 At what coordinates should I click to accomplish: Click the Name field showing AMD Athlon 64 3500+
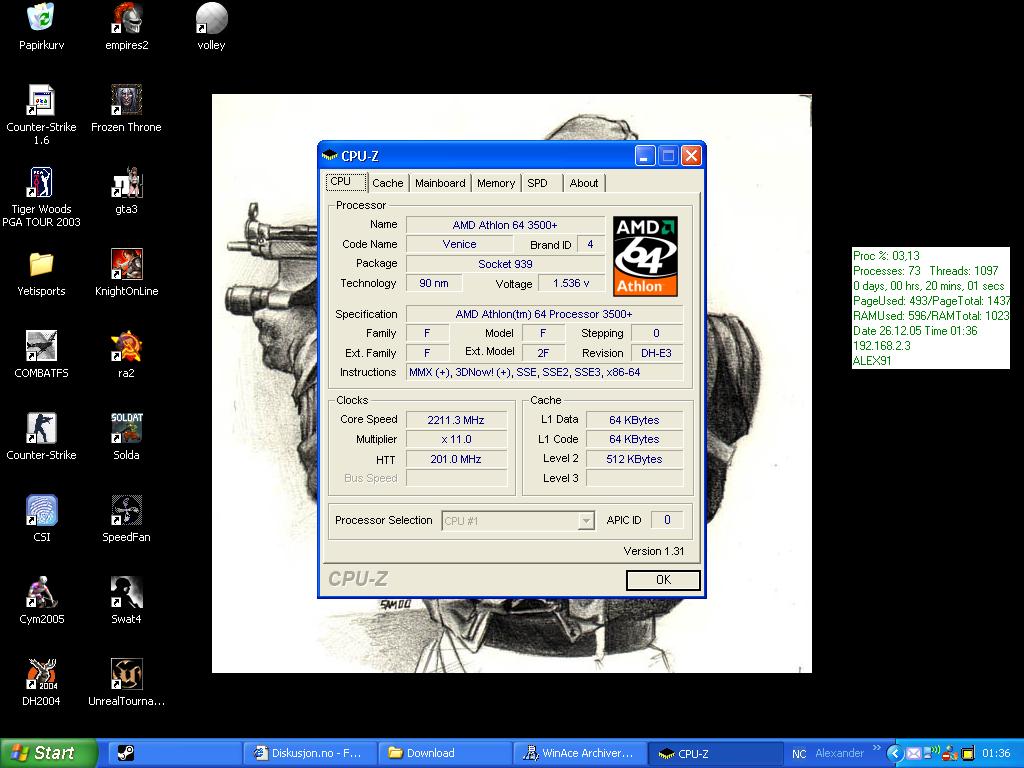505,225
